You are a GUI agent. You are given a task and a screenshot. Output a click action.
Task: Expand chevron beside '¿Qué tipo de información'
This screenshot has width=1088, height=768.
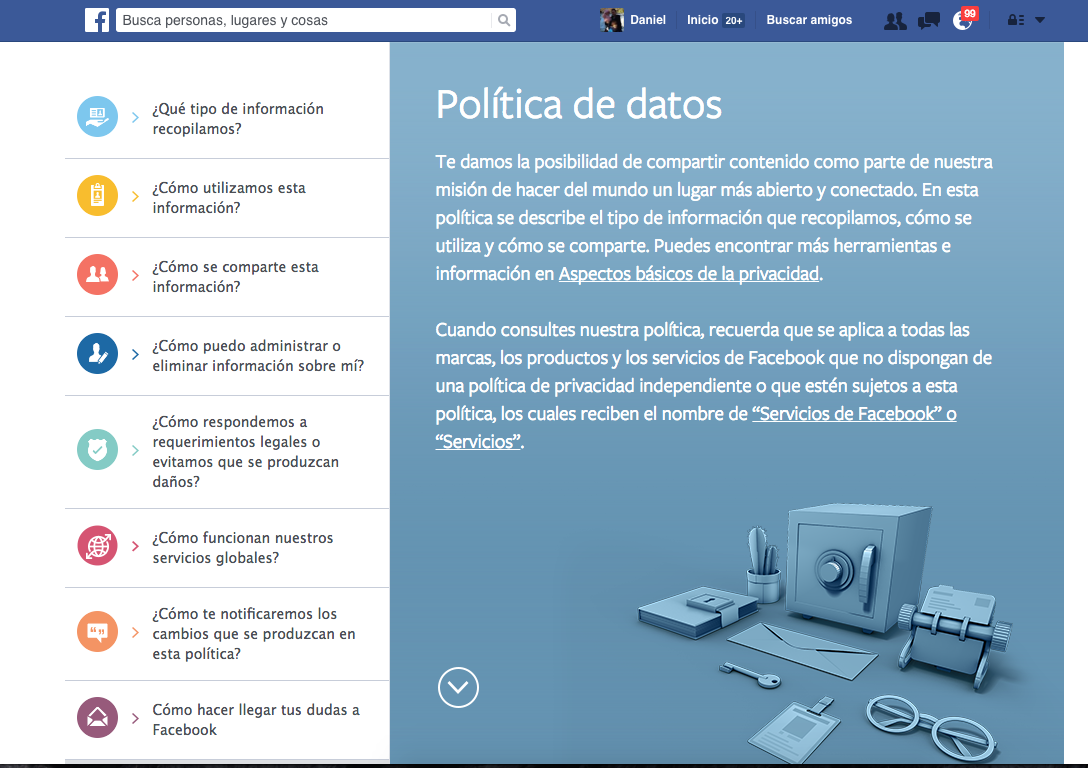(135, 117)
